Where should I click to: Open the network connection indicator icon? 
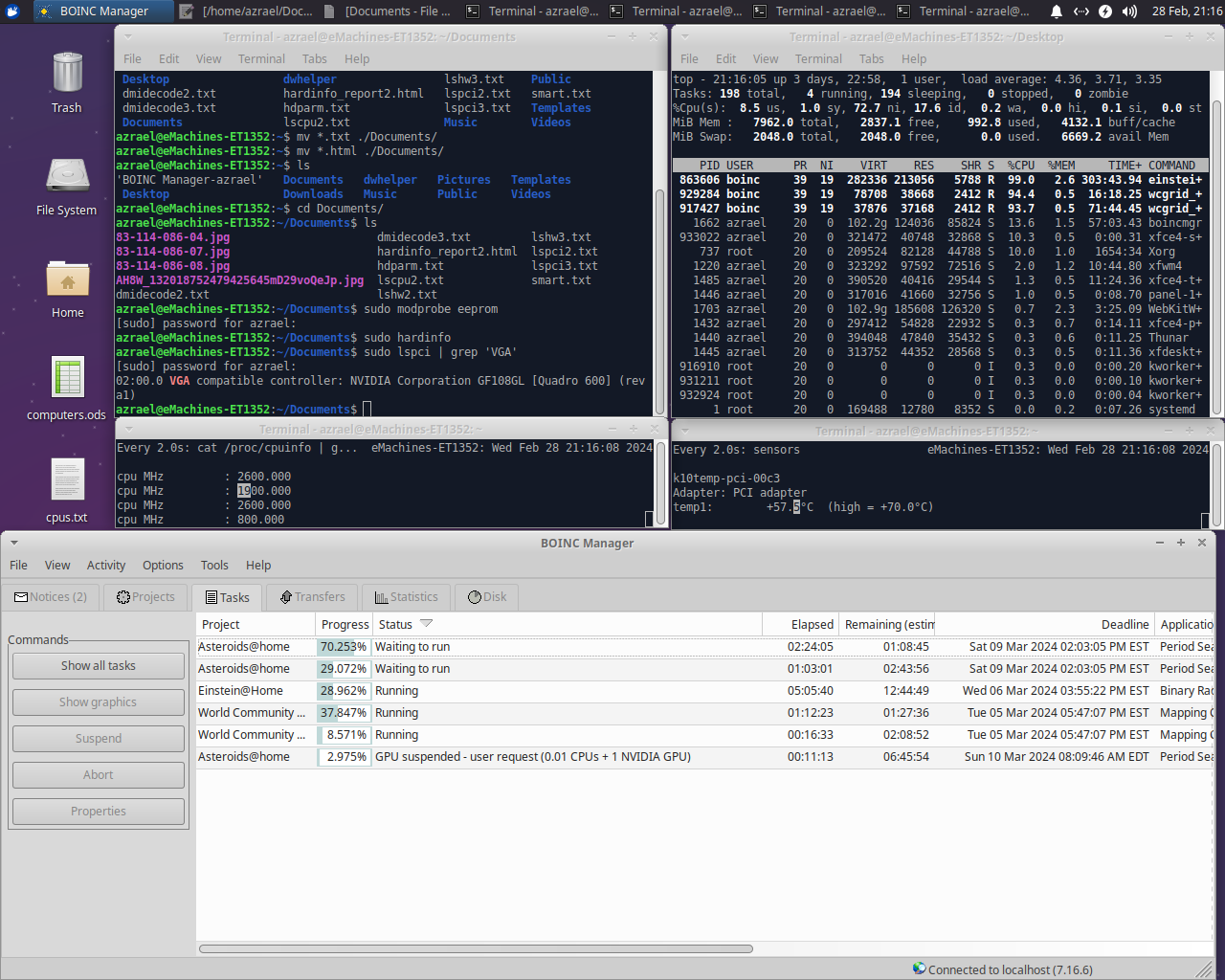1081,11
